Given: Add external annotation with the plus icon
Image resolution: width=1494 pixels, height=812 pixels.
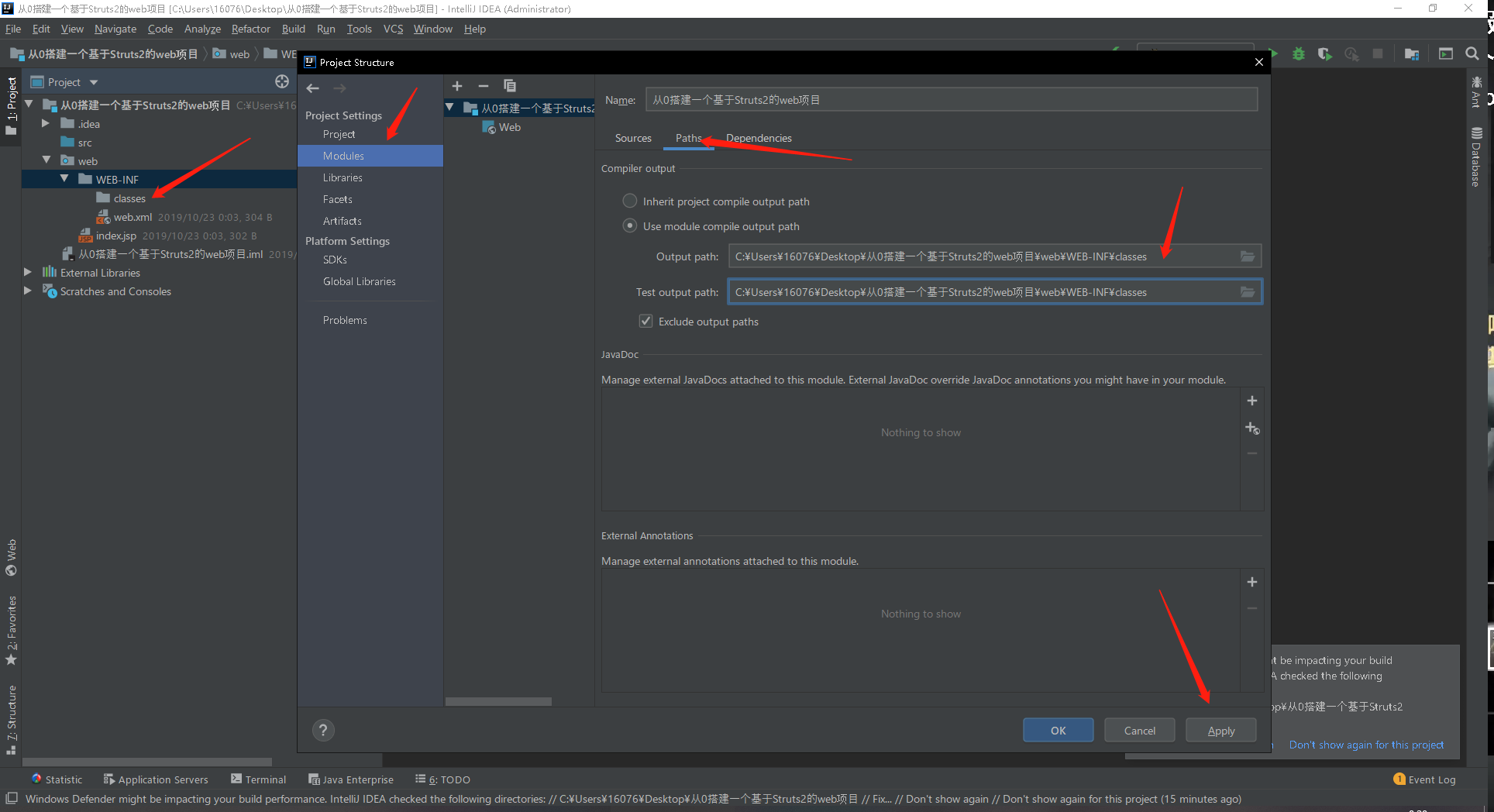Looking at the screenshot, I should pos(1252,582).
